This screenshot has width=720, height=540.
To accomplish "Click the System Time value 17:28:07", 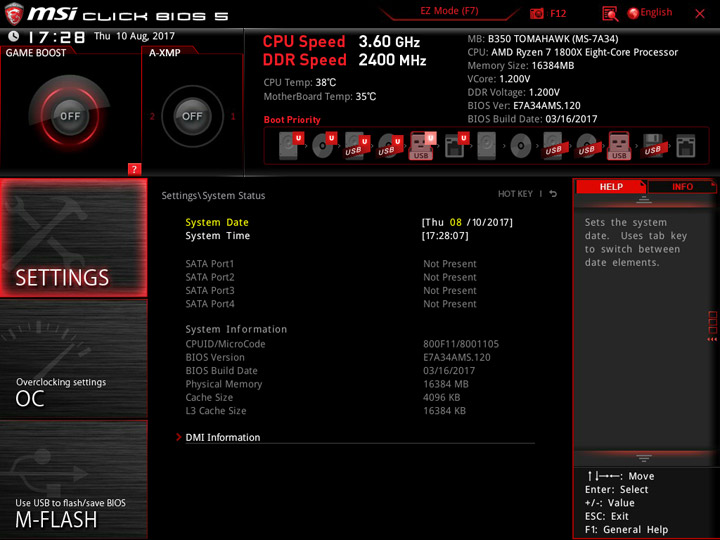I will pyautogui.click(x=445, y=236).
